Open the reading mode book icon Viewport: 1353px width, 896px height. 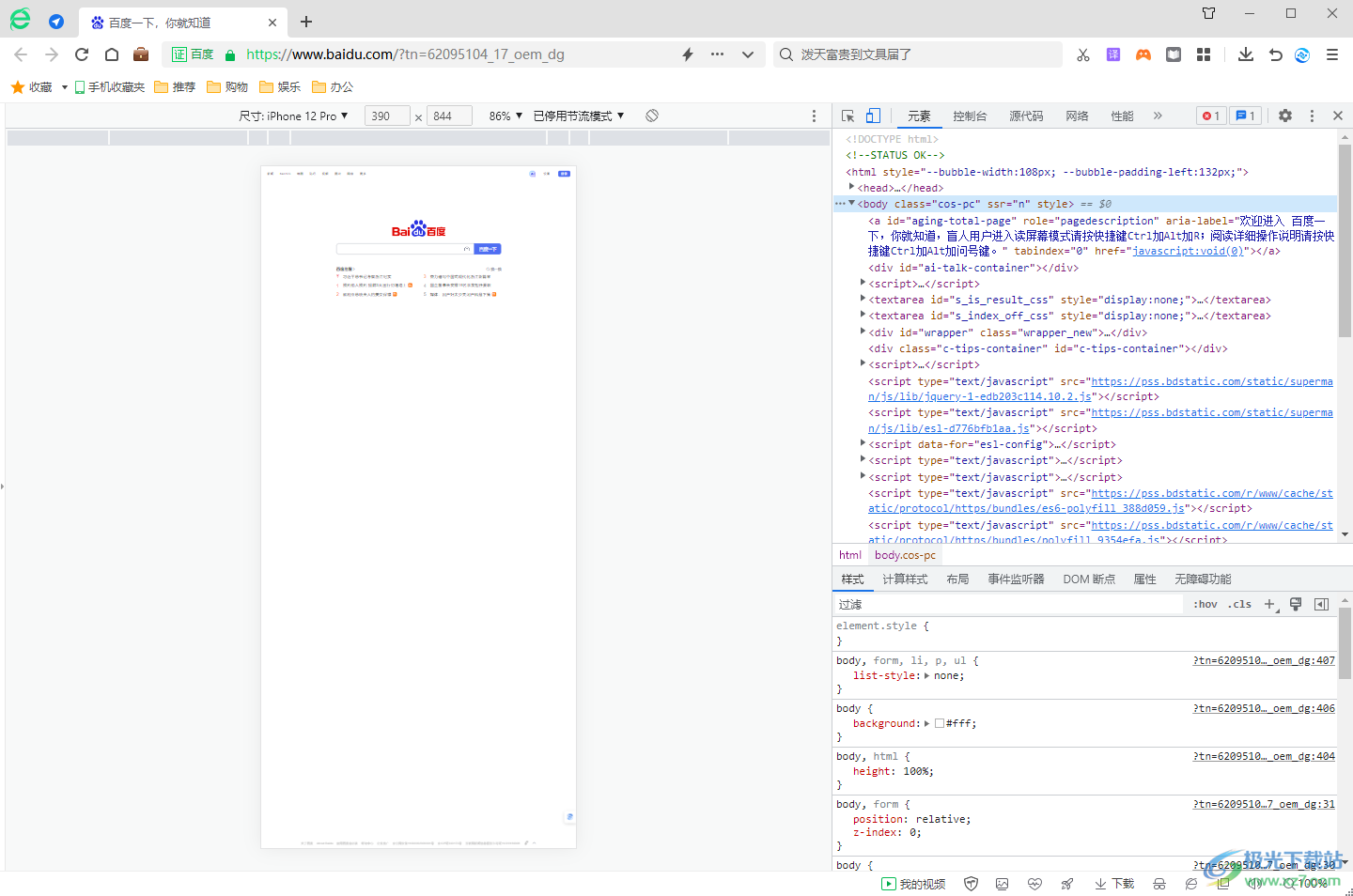coord(1174,54)
